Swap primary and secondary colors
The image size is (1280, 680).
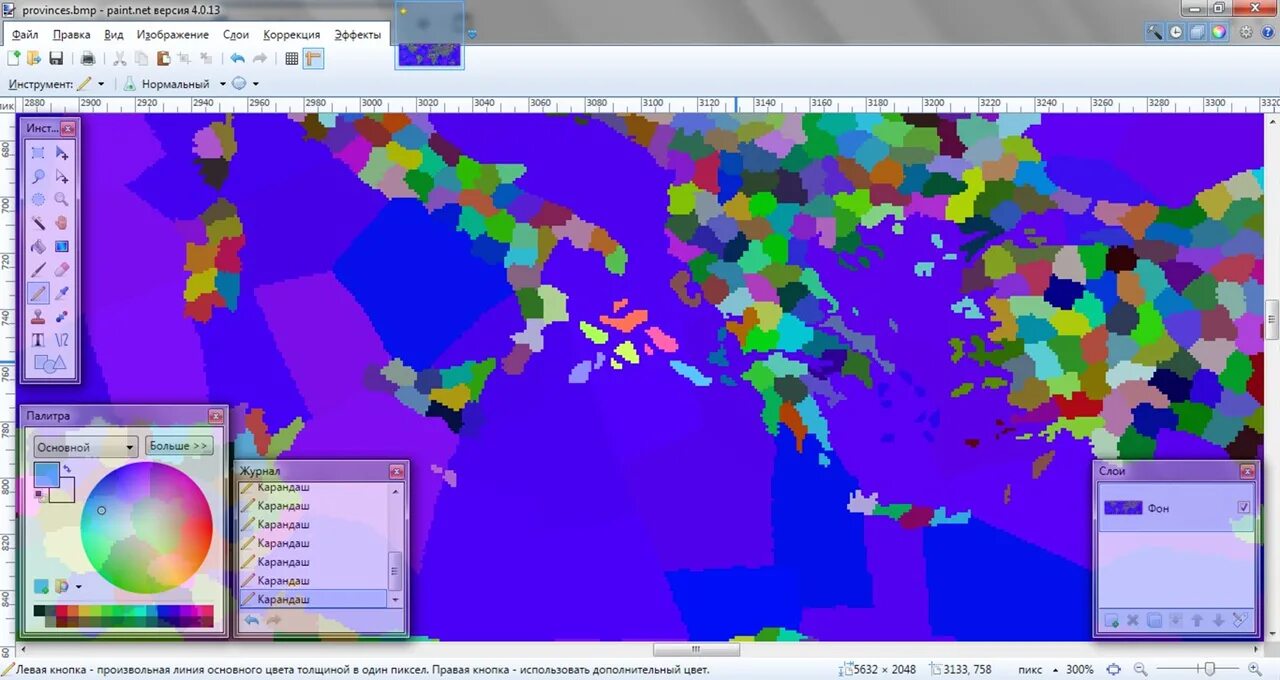[x=68, y=468]
